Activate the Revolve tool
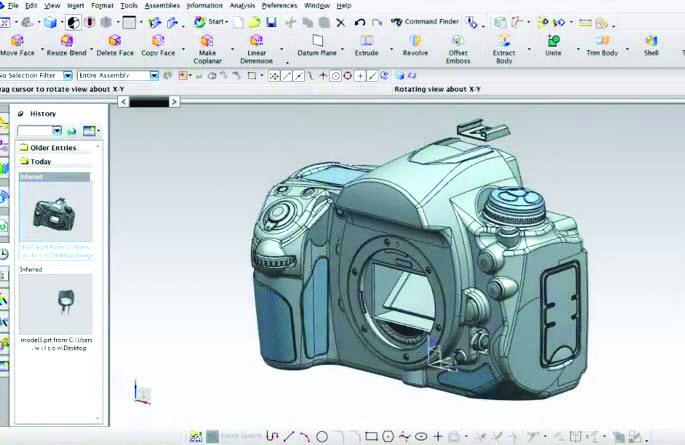This screenshot has height=445, width=685. tap(415, 45)
